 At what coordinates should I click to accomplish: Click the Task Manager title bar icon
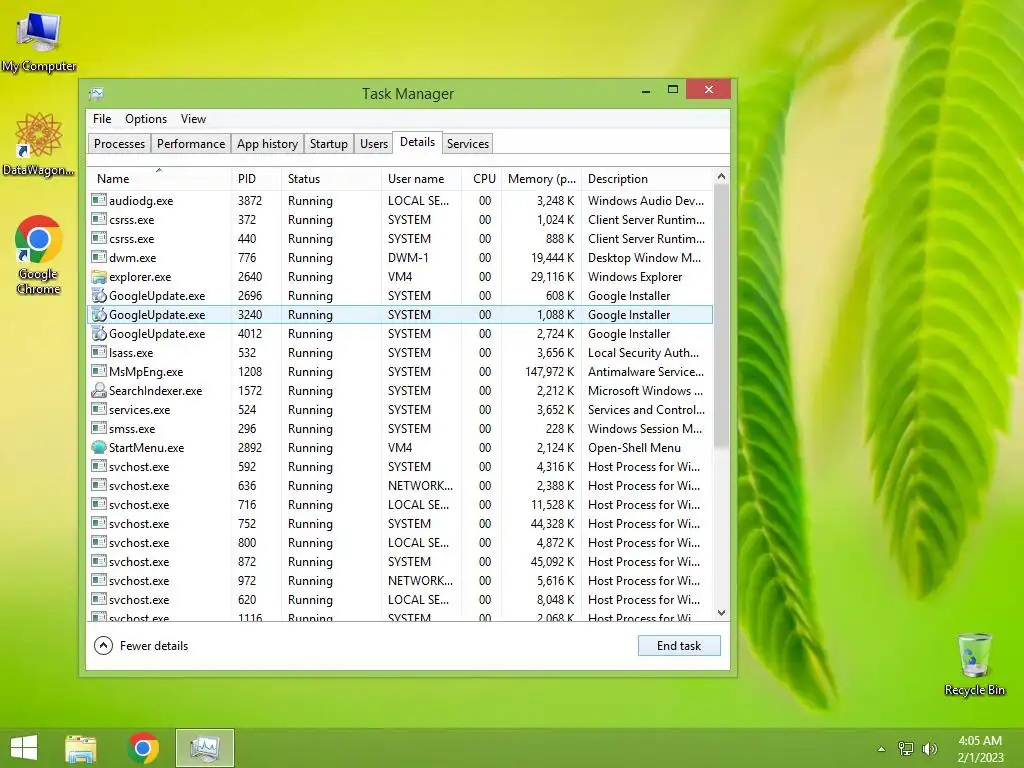pyautogui.click(x=97, y=93)
